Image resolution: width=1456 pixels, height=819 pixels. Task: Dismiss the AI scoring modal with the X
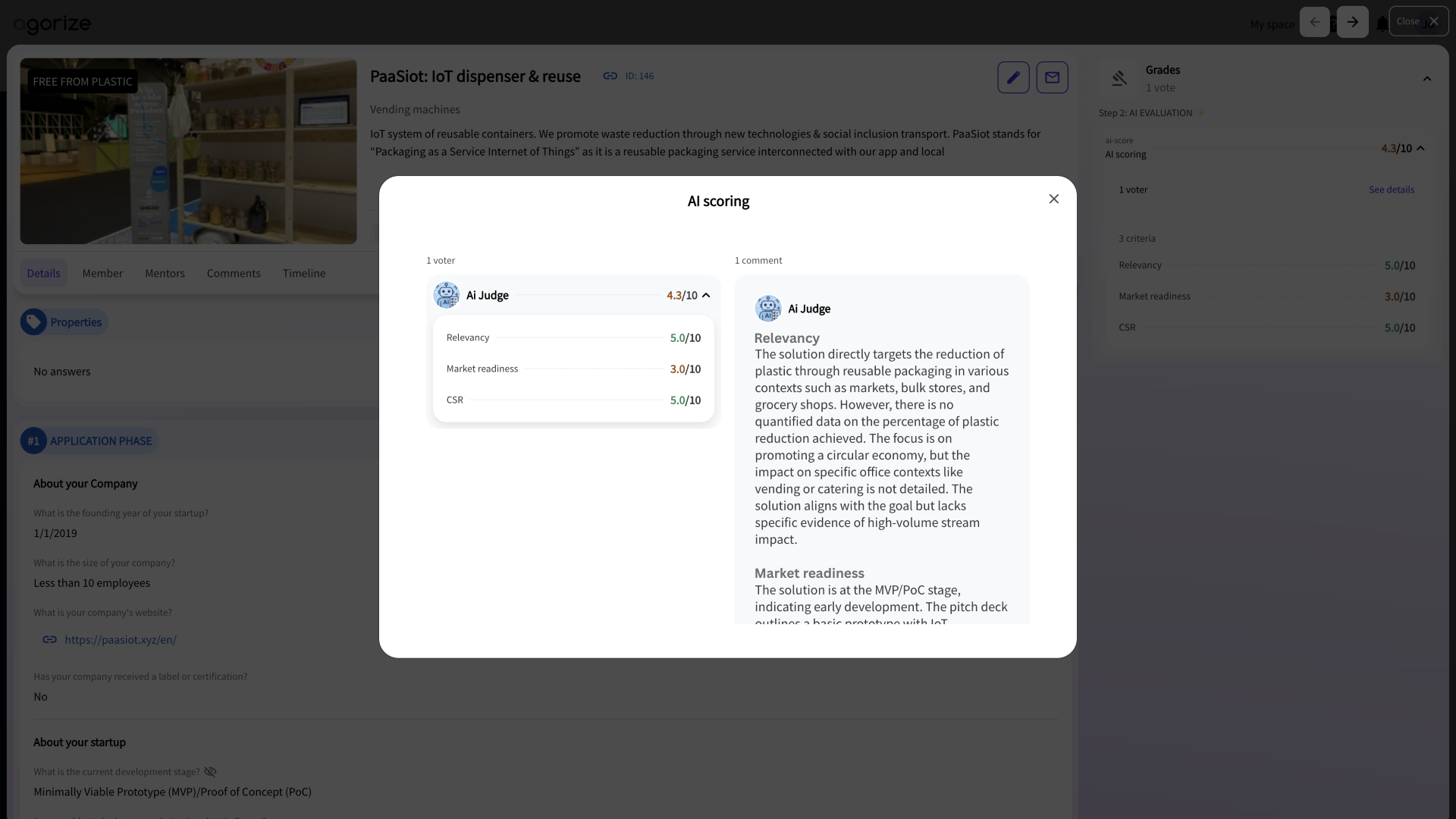pos(1053,199)
